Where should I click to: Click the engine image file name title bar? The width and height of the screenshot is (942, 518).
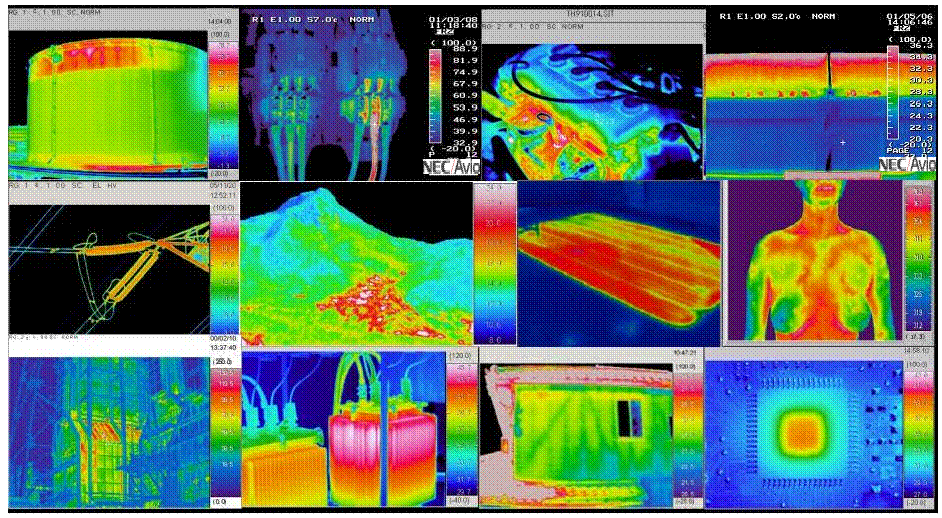point(592,14)
